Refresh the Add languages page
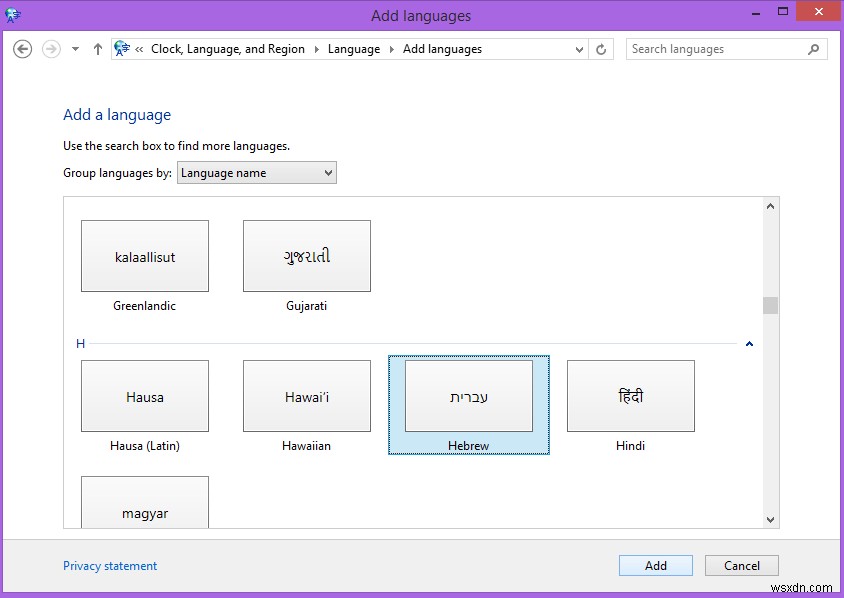Image resolution: width=844 pixels, height=598 pixels. [602, 48]
